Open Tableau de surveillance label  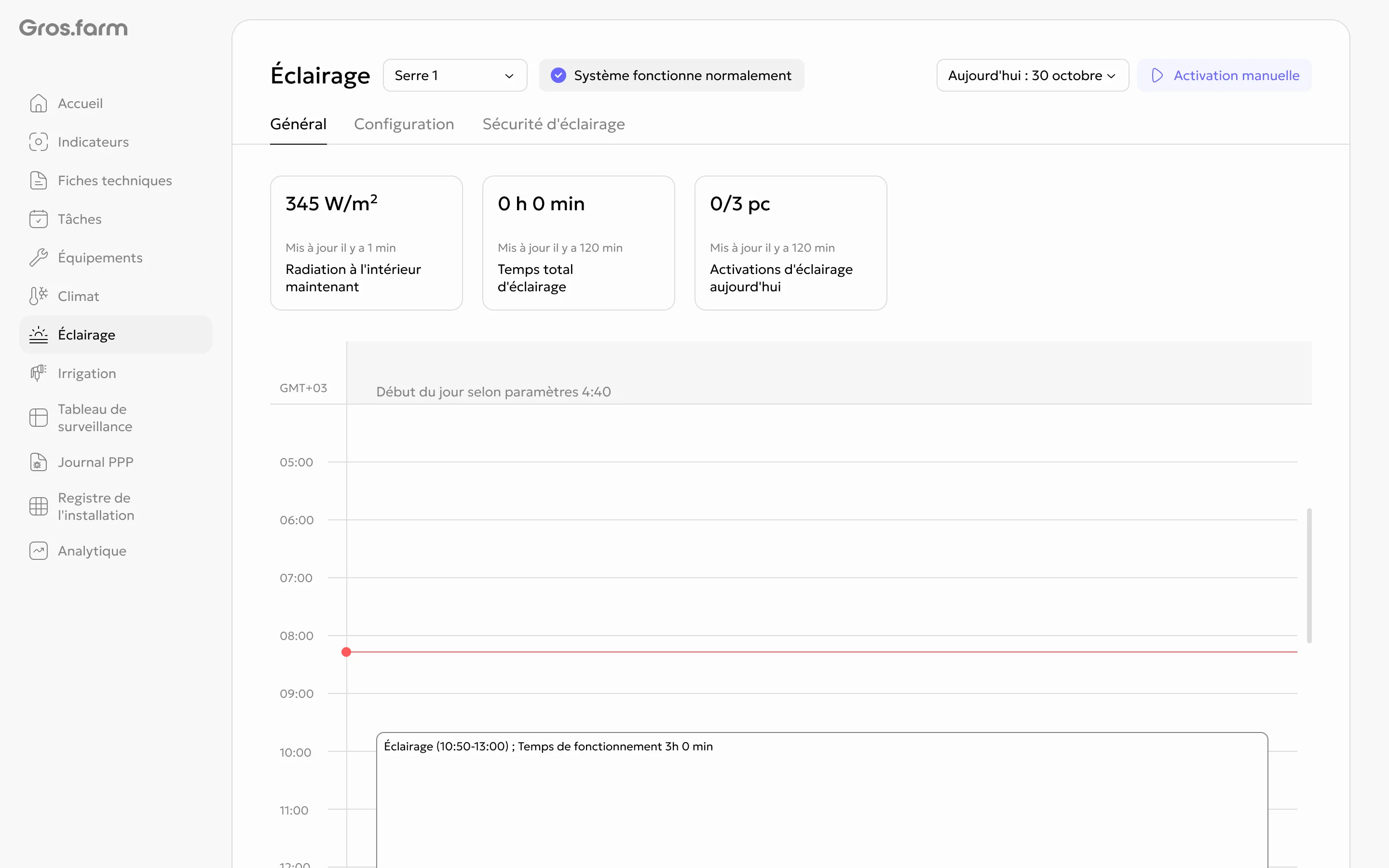point(95,417)
